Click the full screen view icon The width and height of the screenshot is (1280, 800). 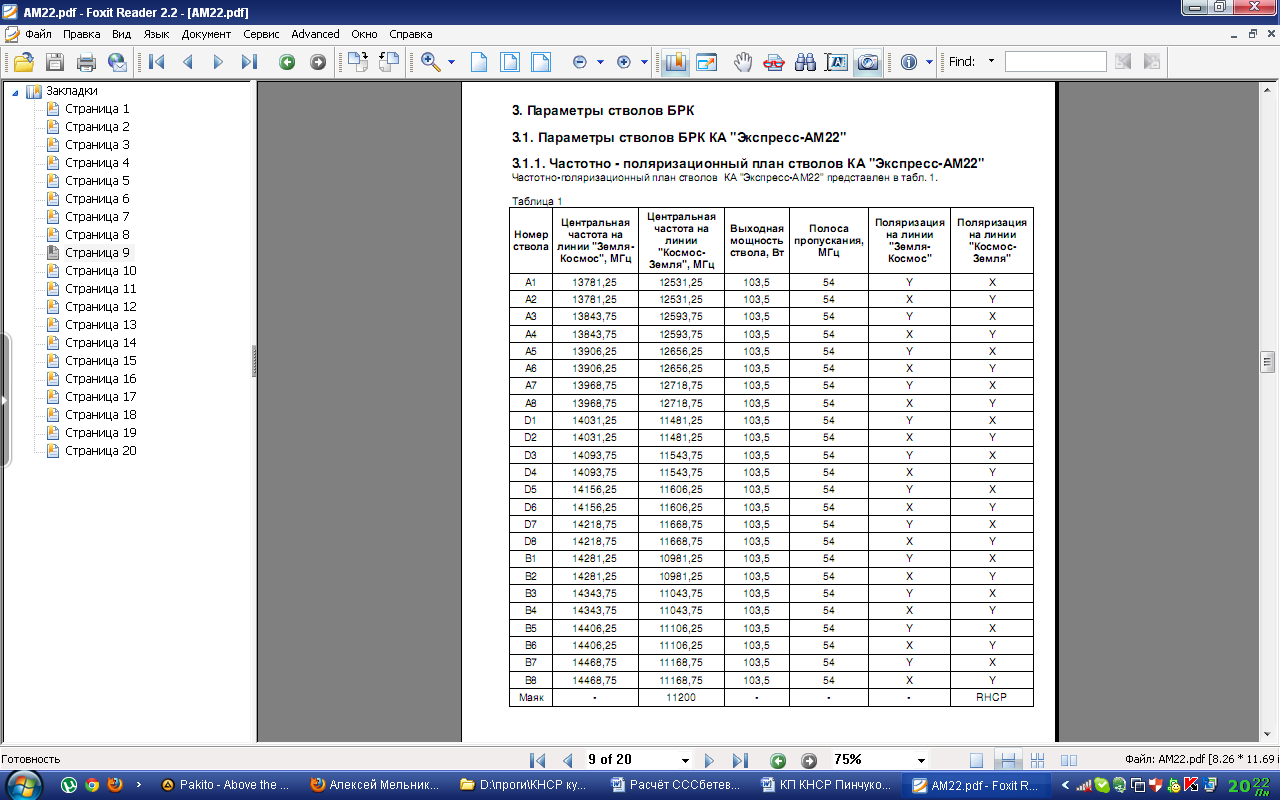pos(707,62)
